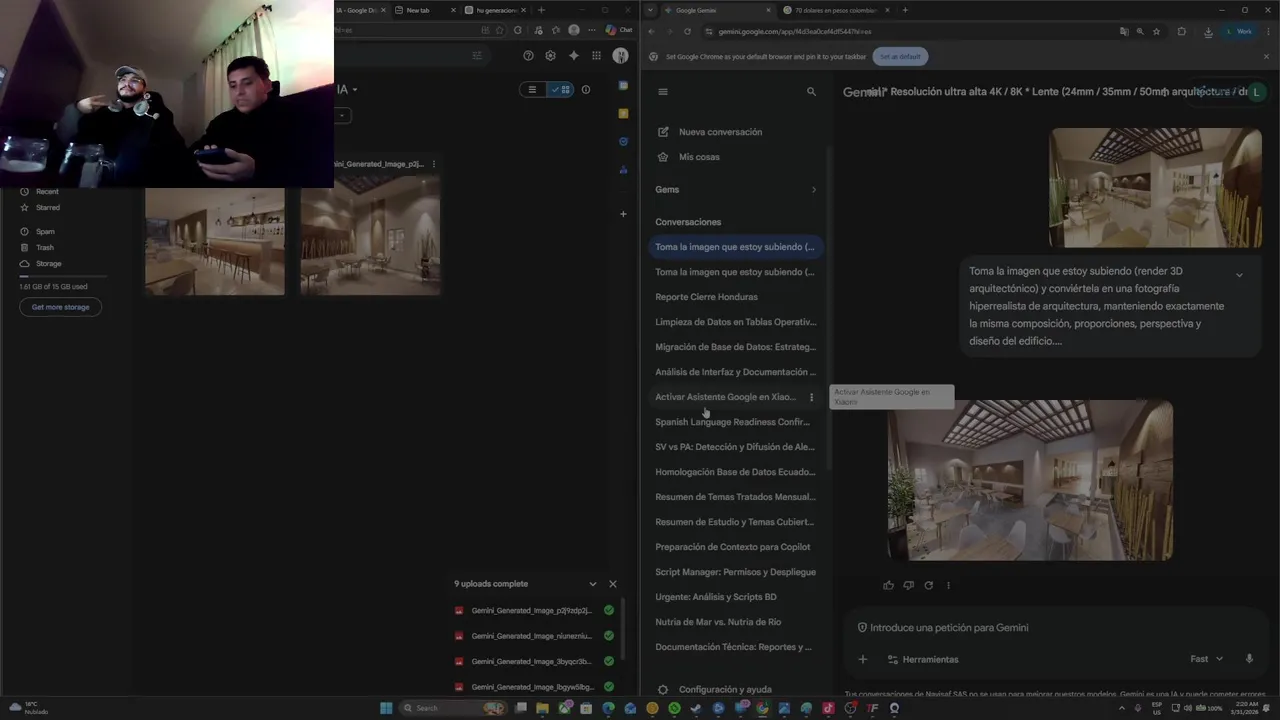
Task: Show Drive view details info icon
Action: point(586,89)
